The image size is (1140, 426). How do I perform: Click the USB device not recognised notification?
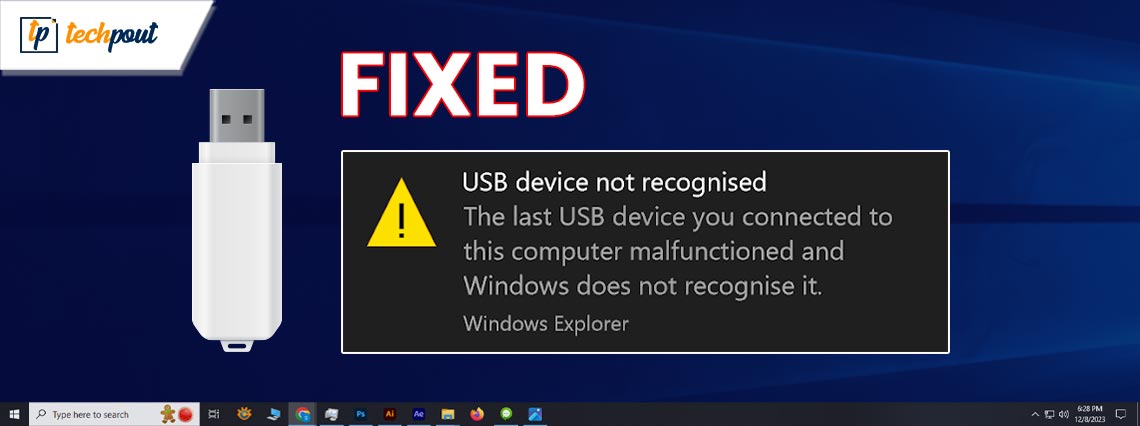coord(645,252)
